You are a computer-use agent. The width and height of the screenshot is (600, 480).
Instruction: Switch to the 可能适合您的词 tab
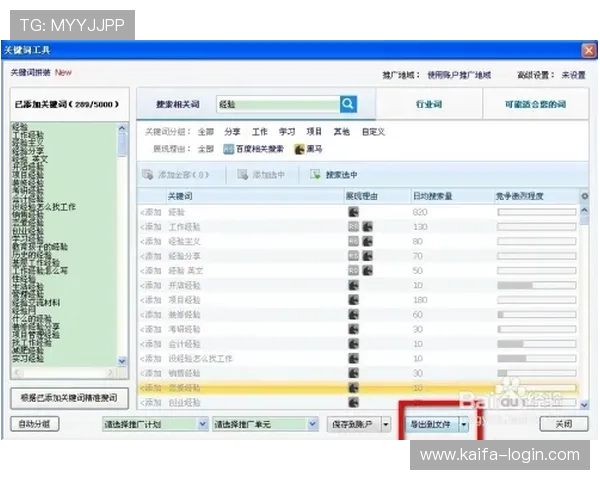click(535, 104)
